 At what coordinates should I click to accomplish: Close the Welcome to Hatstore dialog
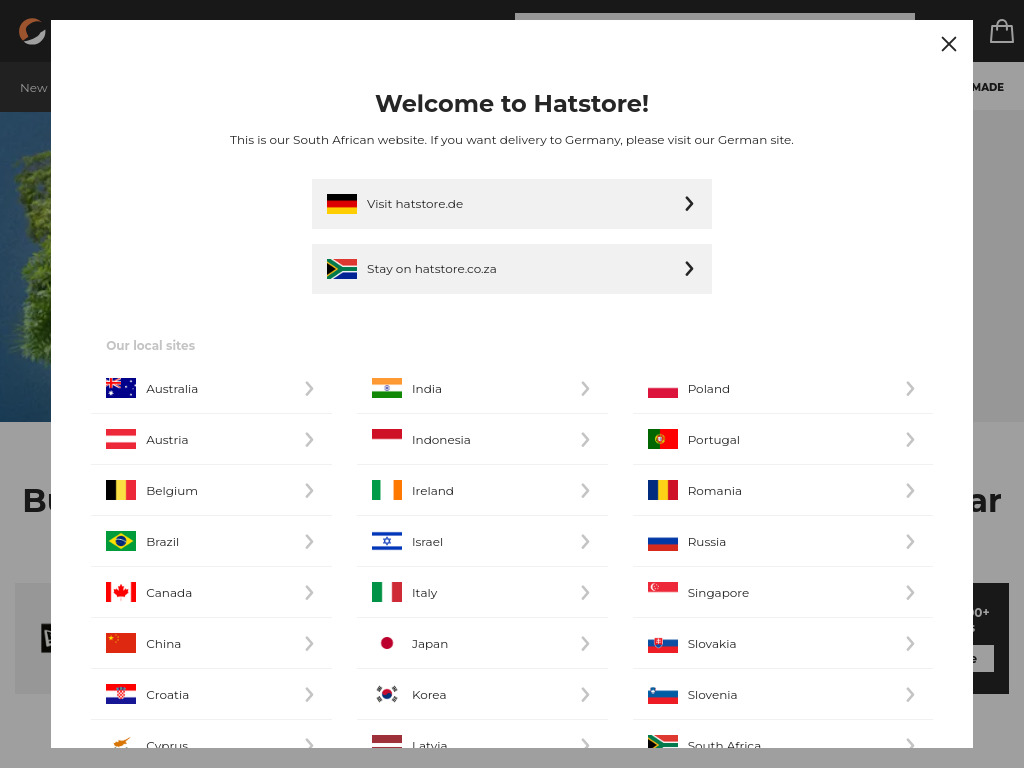948,44
